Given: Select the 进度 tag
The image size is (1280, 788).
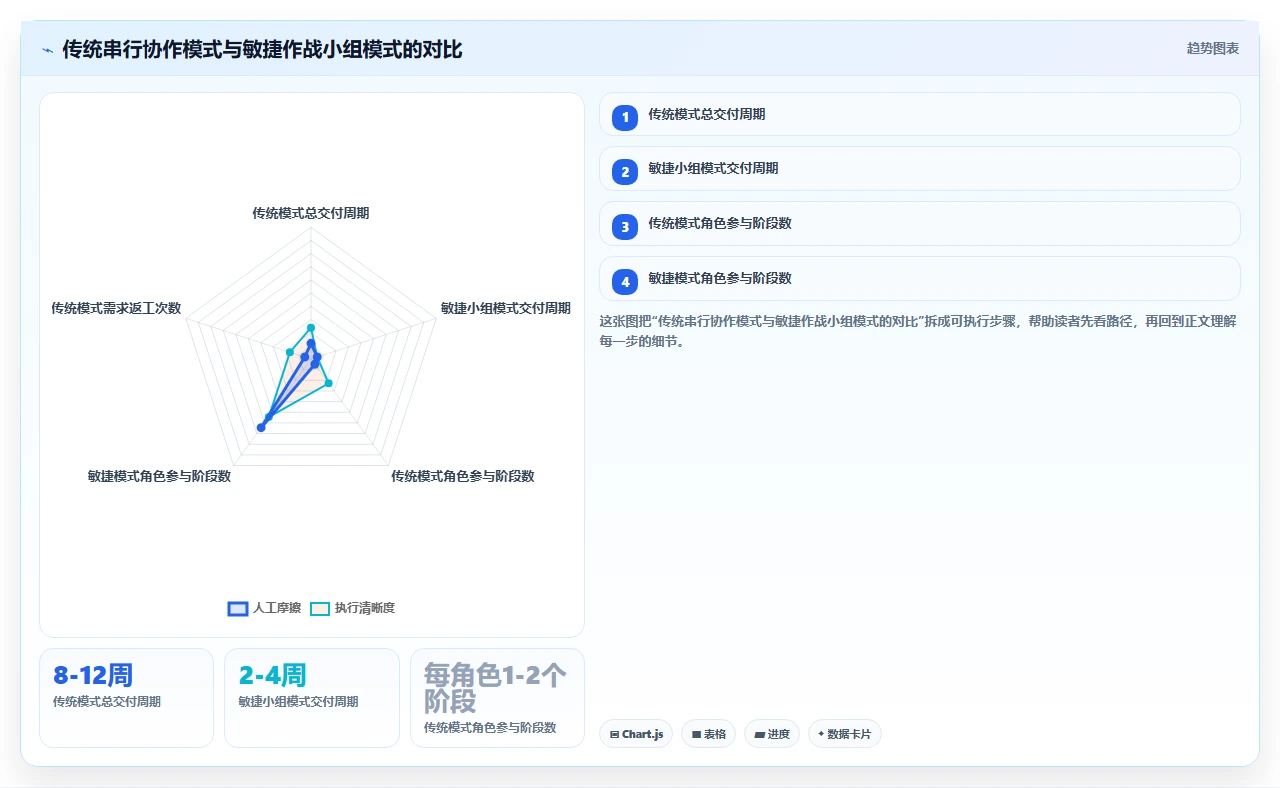Looking at the screenshot, I should tap(771, 734).
